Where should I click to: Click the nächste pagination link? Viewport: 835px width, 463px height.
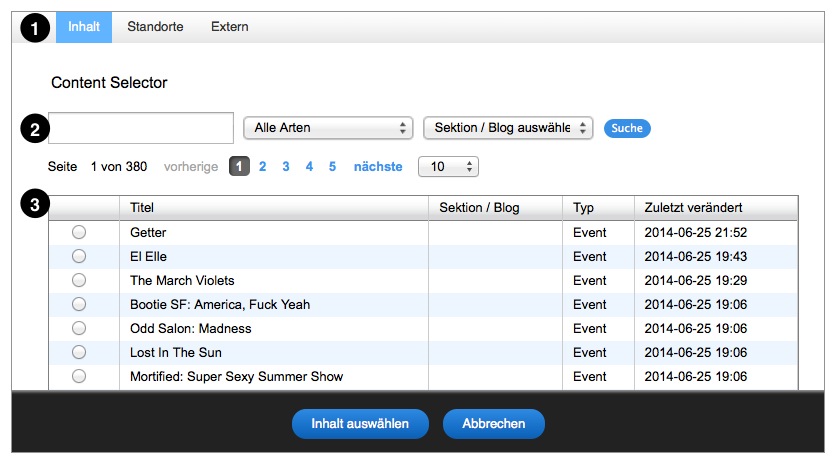[378, 167]
